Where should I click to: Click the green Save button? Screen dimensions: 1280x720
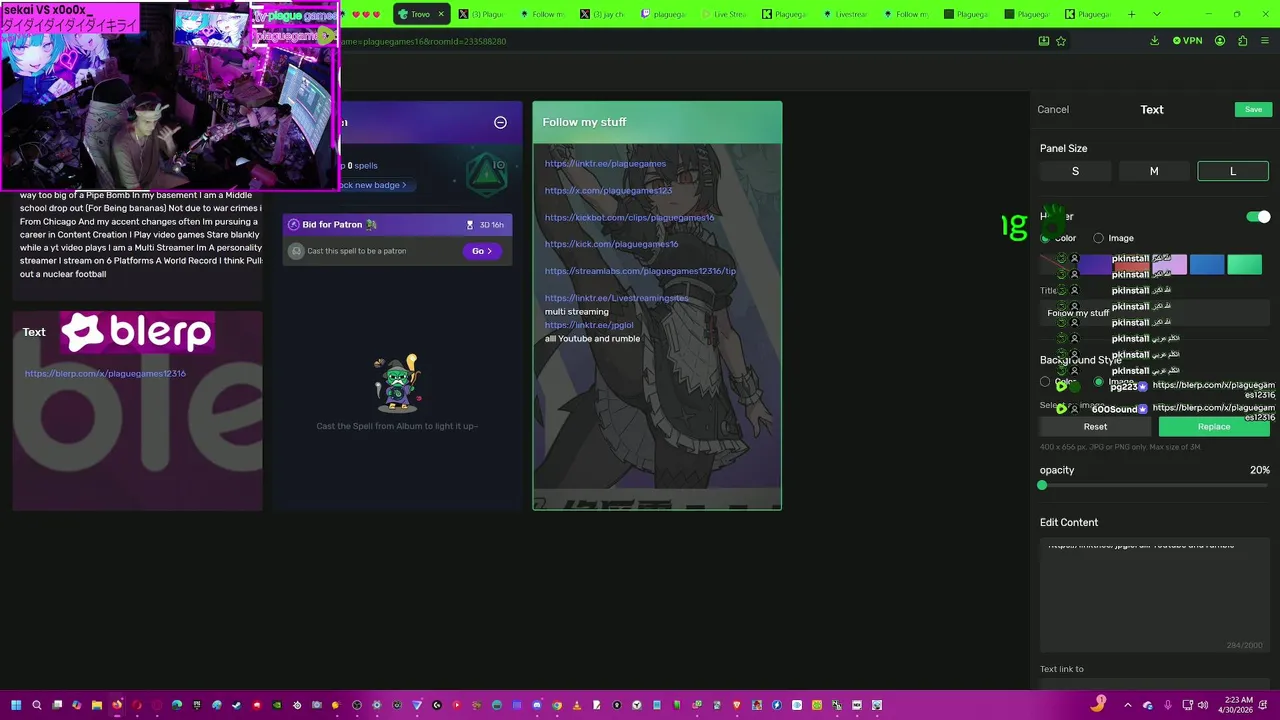click(x=1253, y=110)
